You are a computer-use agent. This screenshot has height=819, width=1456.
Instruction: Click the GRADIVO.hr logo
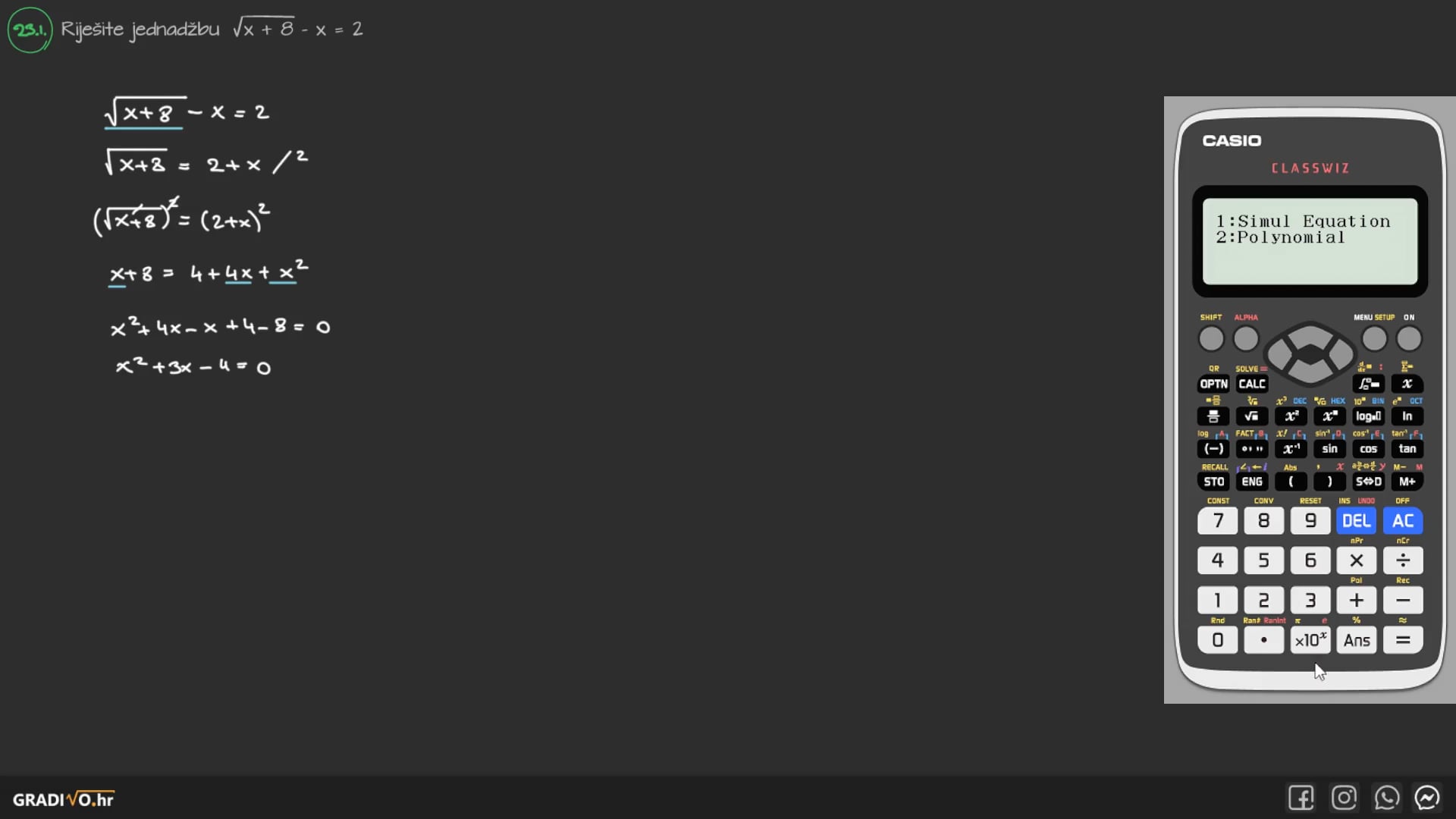coord(64,799)
